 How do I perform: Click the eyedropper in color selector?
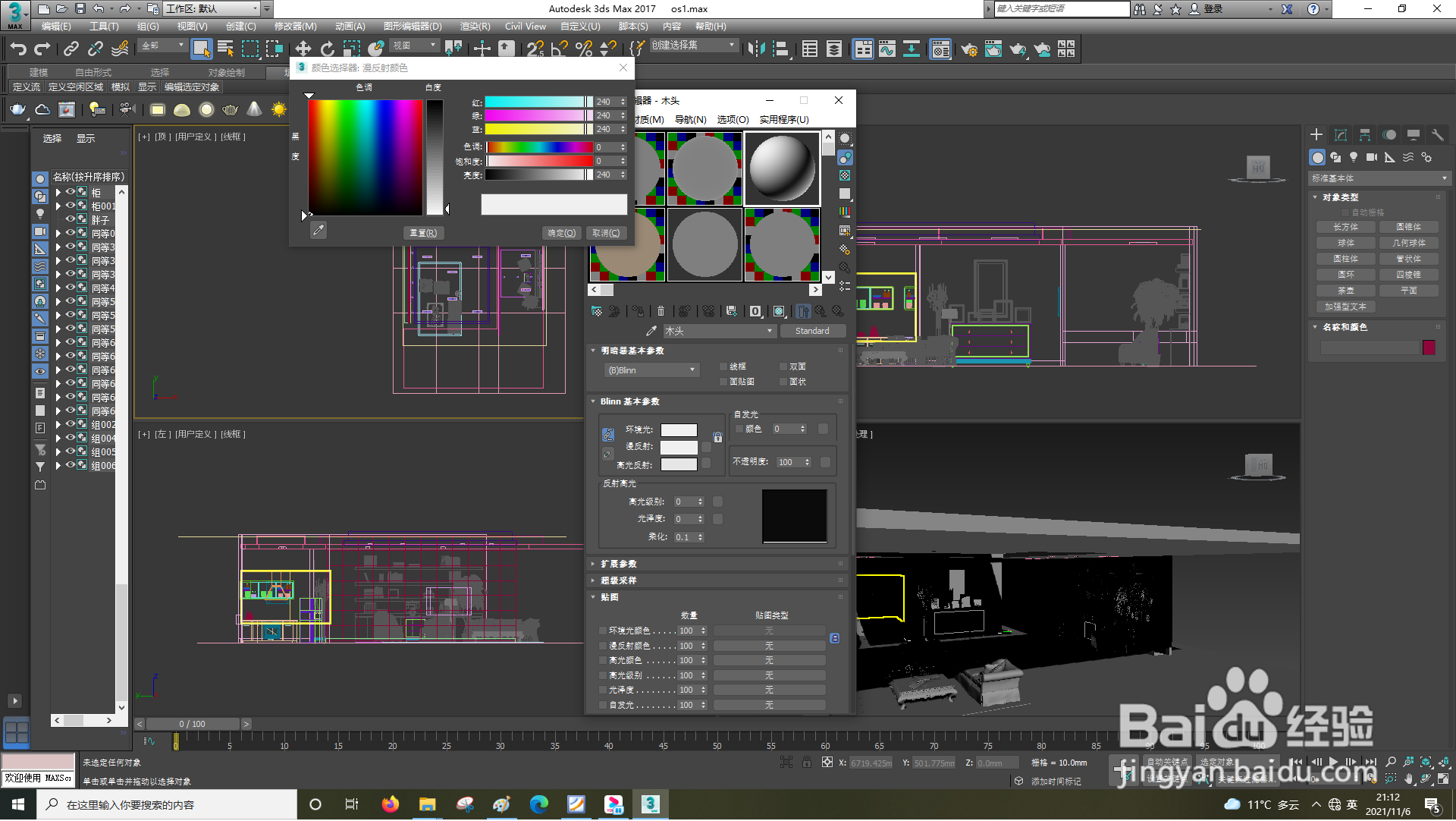click(318, 230)
